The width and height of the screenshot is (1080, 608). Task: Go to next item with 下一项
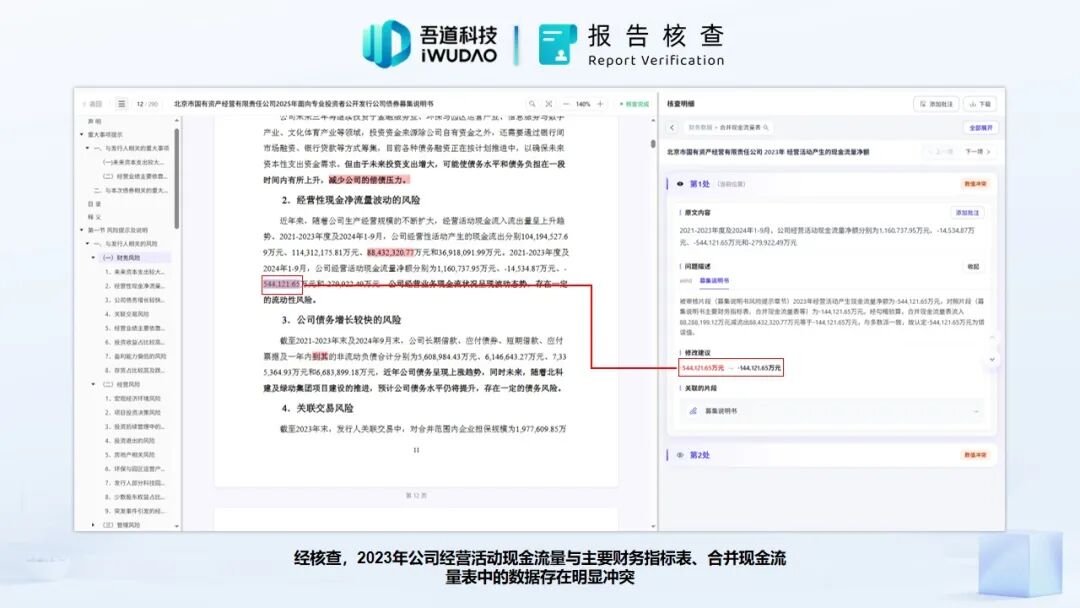978,151
